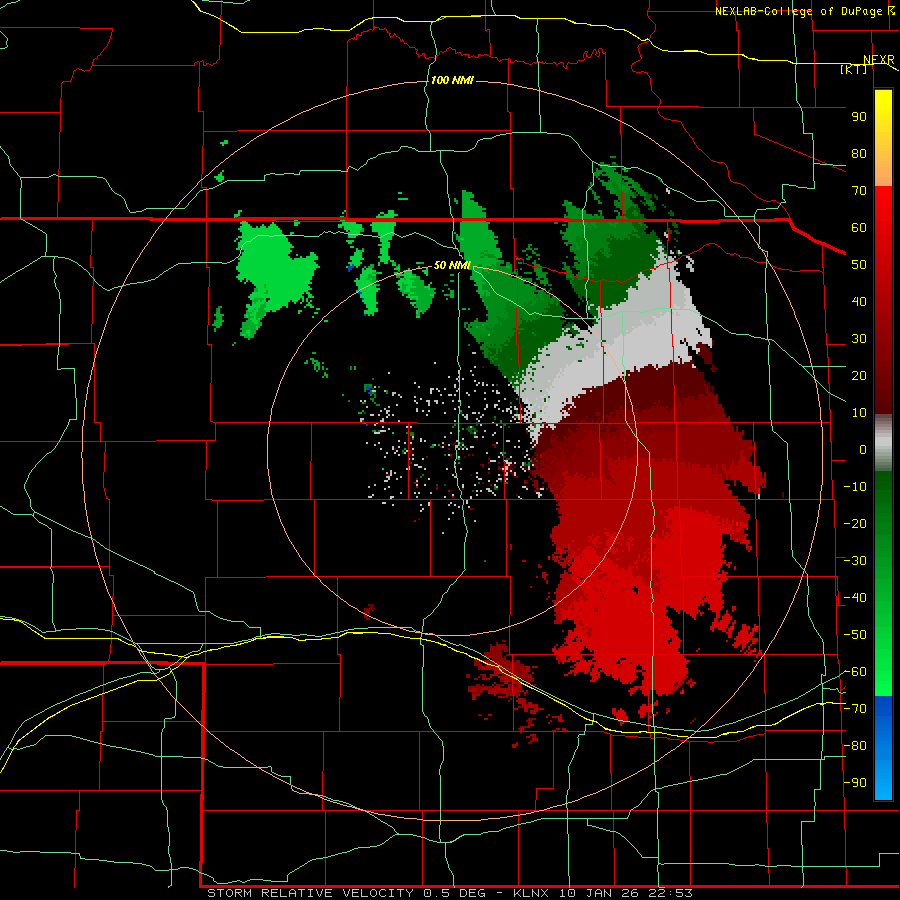The width and height of the screenshot is (900, 900).
Task: Select the "NEXLAB-College of DuPage" header text
Action: point(800,11)
